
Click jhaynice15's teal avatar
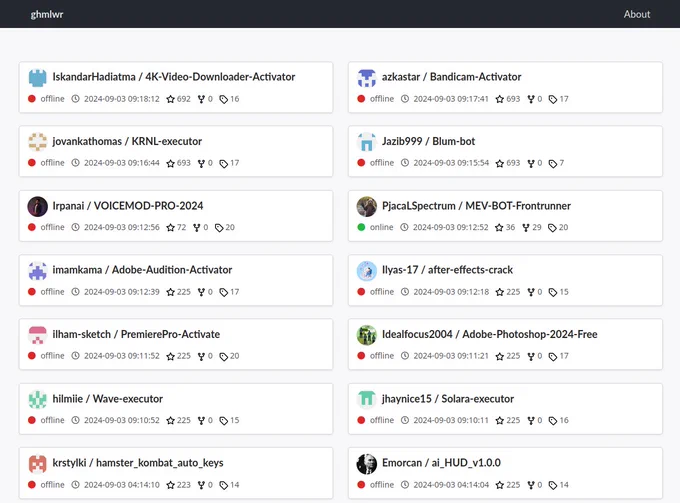tap(367, 399)
